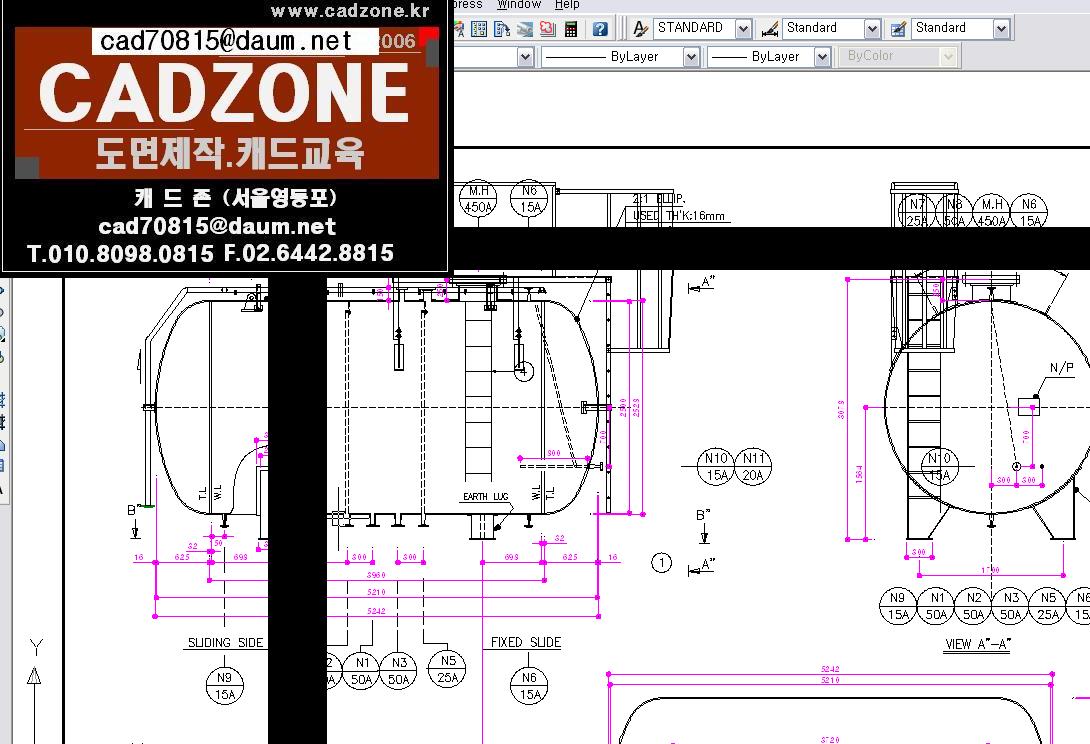Click the circled number 1 balloon
Screen dimensions: 1090x744
coord(661,563)
